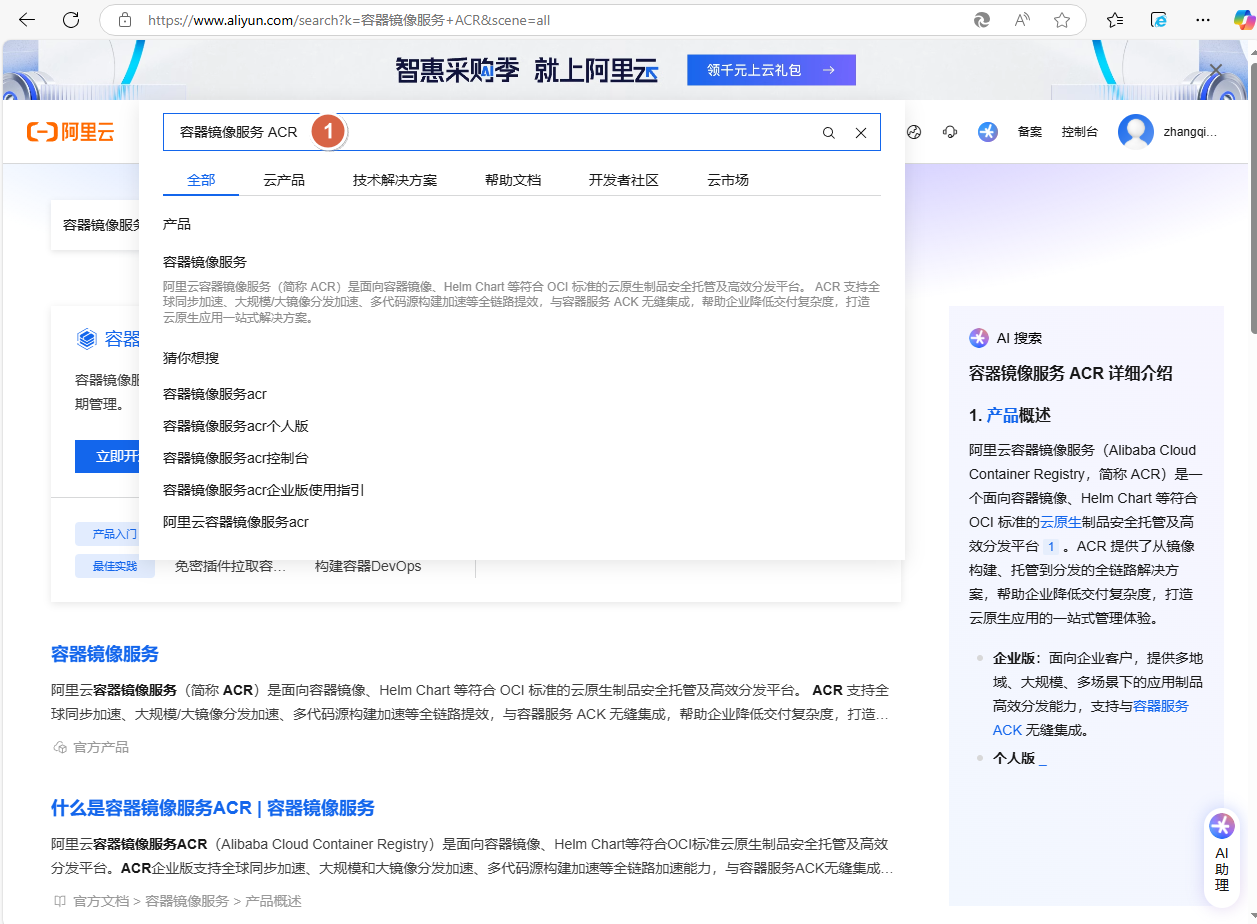1257x924 pixels.
Task: Open the globe language icon in header
Action: click(x=913, y=132)
